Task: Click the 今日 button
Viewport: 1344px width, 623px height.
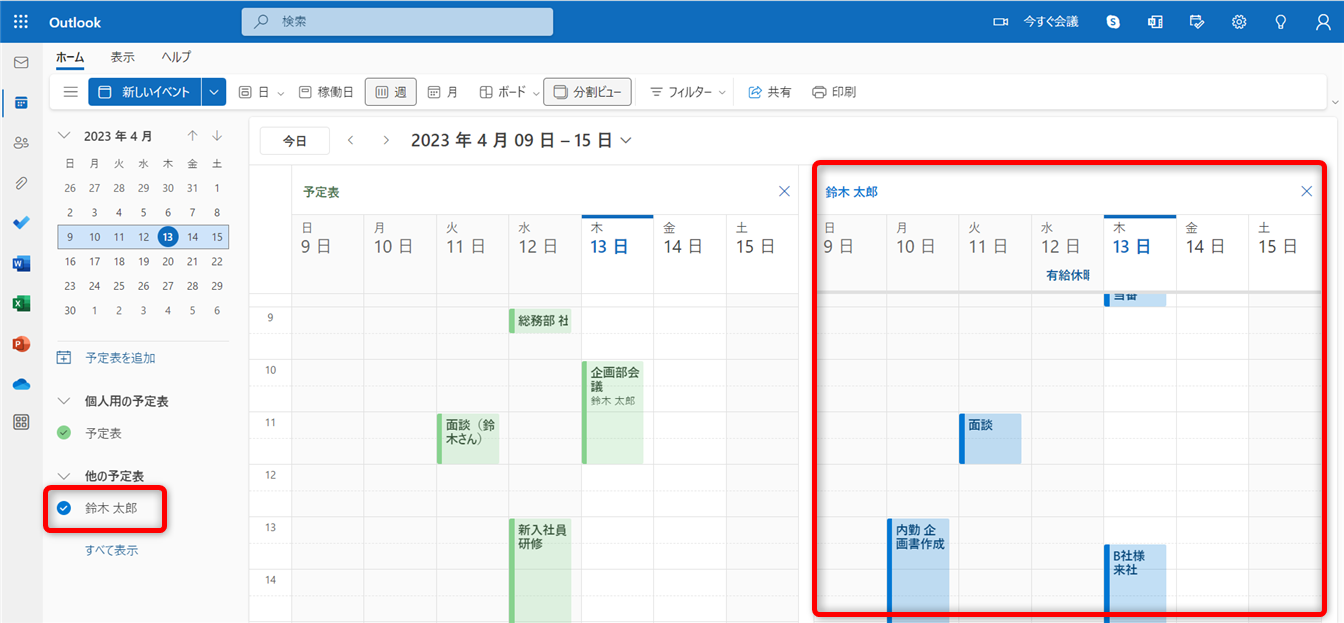Action: pyautogui.click(x=294, y=141)
